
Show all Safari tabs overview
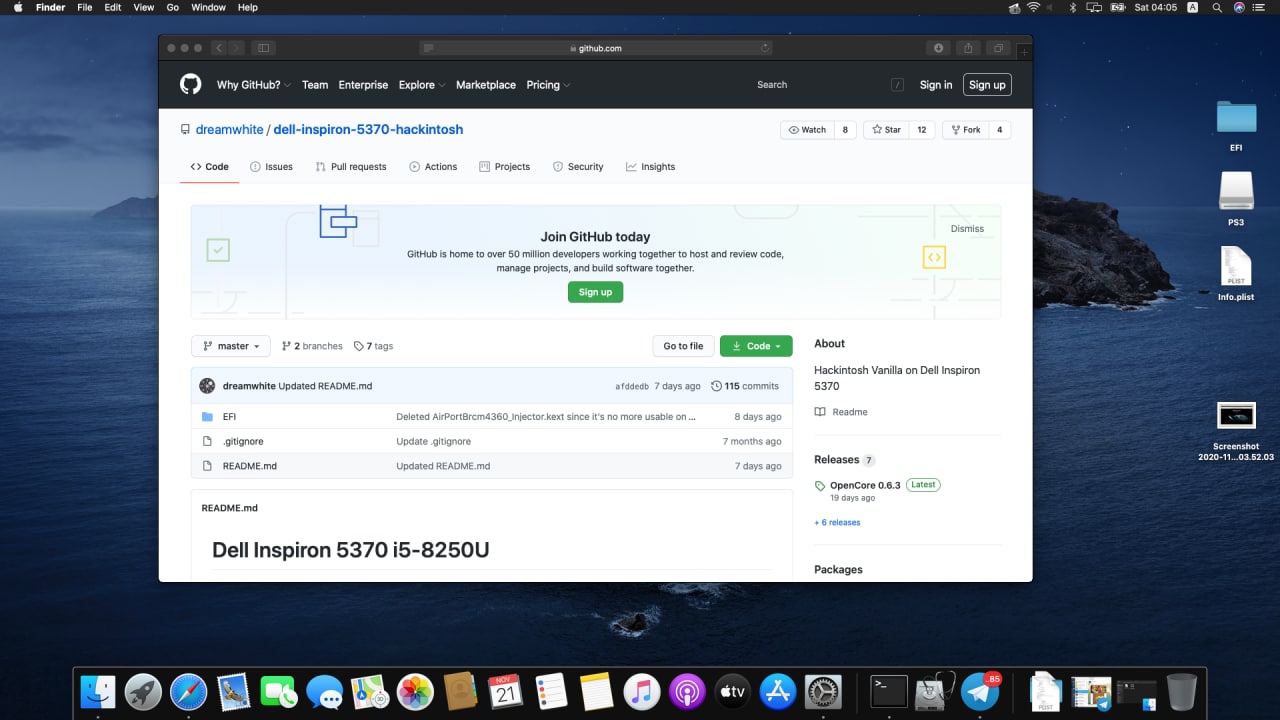[998, 48]
